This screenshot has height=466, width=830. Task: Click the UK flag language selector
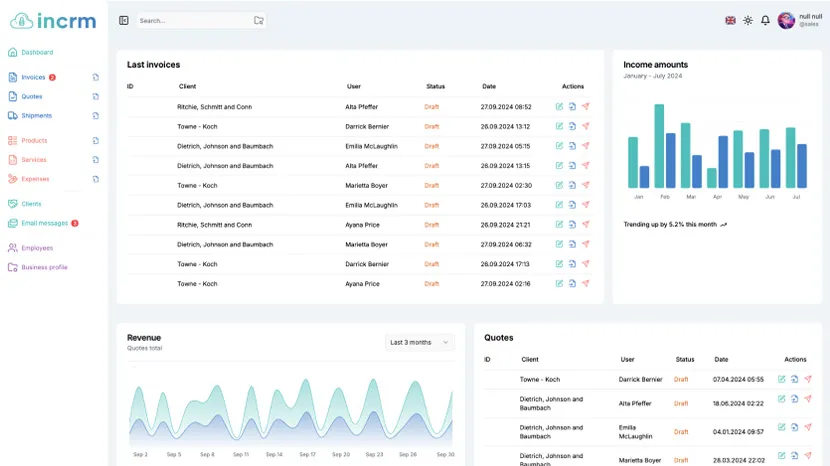pos(730,20)
